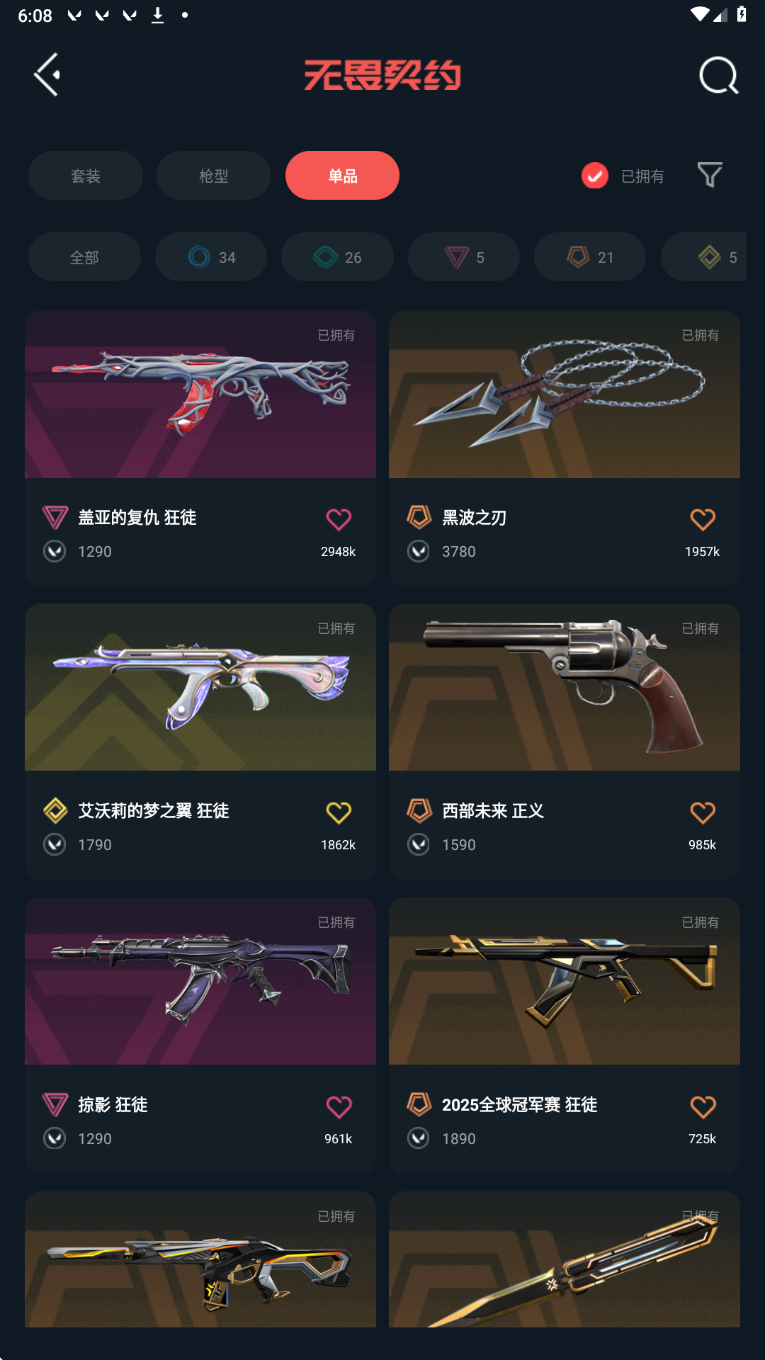The height and width of the screenshot is (1360, 765).
Task: Favorite 盖亚的复仇 狂徒 with heart icon
Action: point(339,519)
